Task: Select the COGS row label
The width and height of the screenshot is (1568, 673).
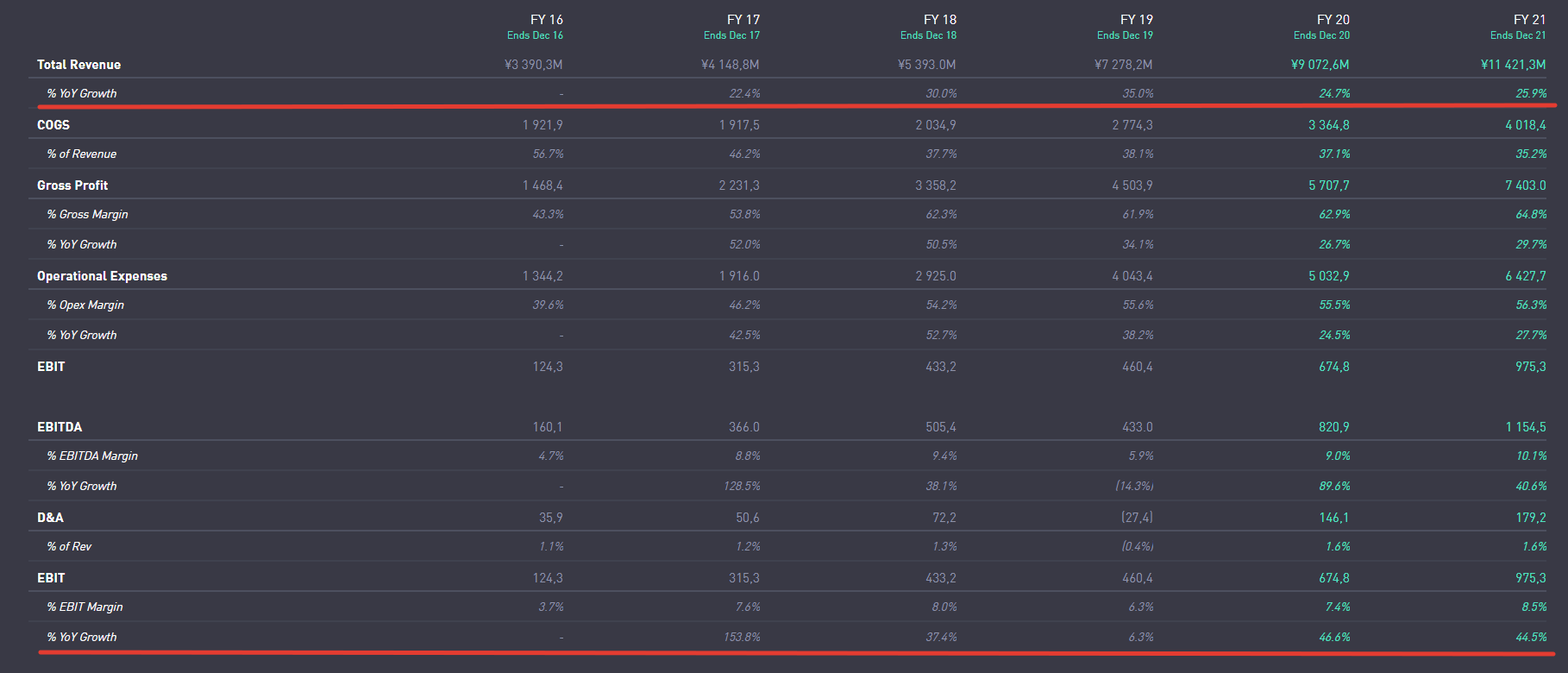Action: (x=53, y=125)
